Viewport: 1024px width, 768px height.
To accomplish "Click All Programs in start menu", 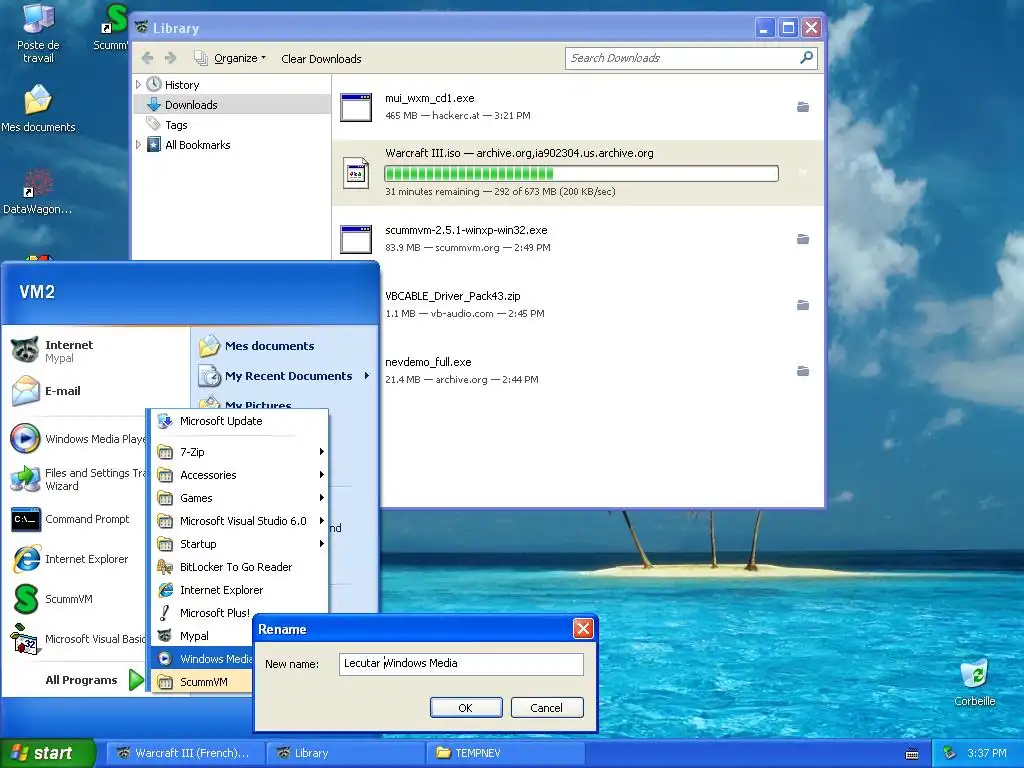I will click(93, 680).
